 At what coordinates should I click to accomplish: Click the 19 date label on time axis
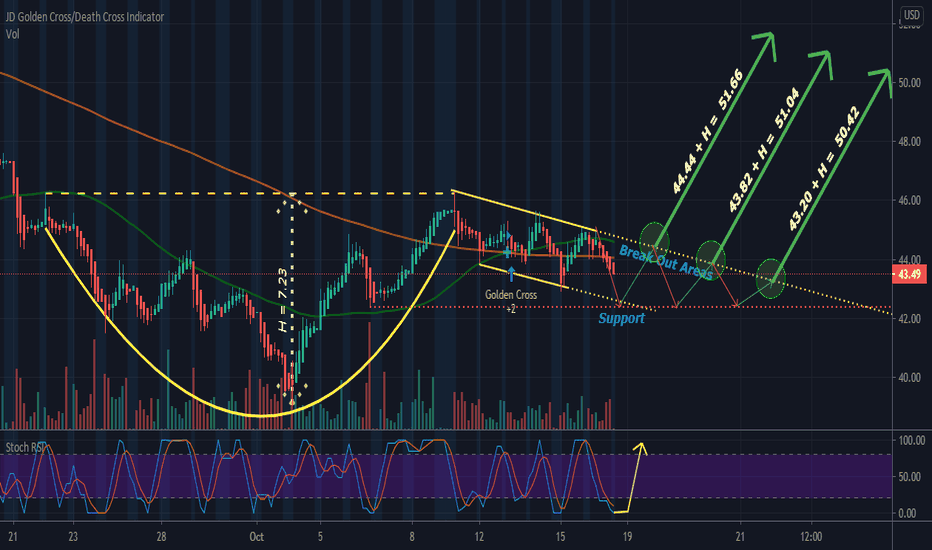coord(627,537)
